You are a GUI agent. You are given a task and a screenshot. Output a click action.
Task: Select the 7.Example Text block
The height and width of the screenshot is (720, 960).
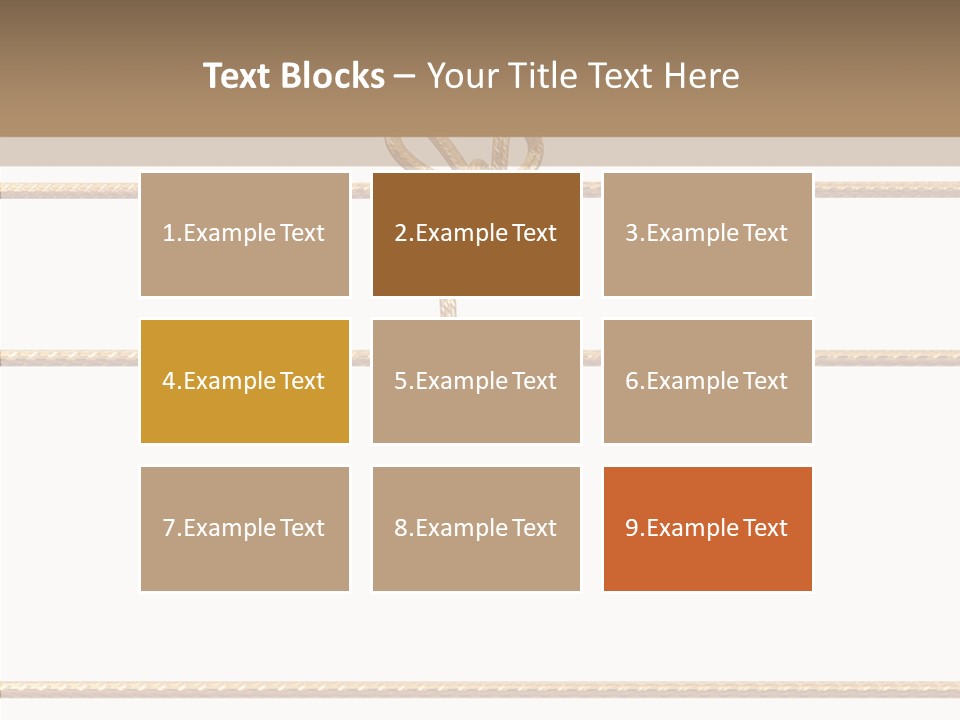point(245,529)
